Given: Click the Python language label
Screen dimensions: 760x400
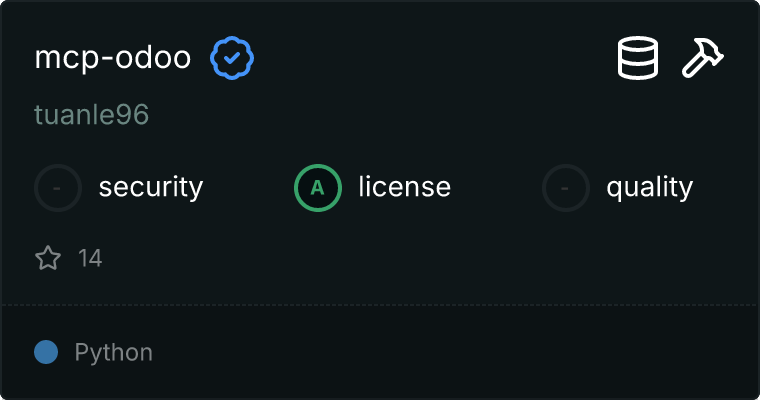Looking at the screenshot, I should click(113, 352).
